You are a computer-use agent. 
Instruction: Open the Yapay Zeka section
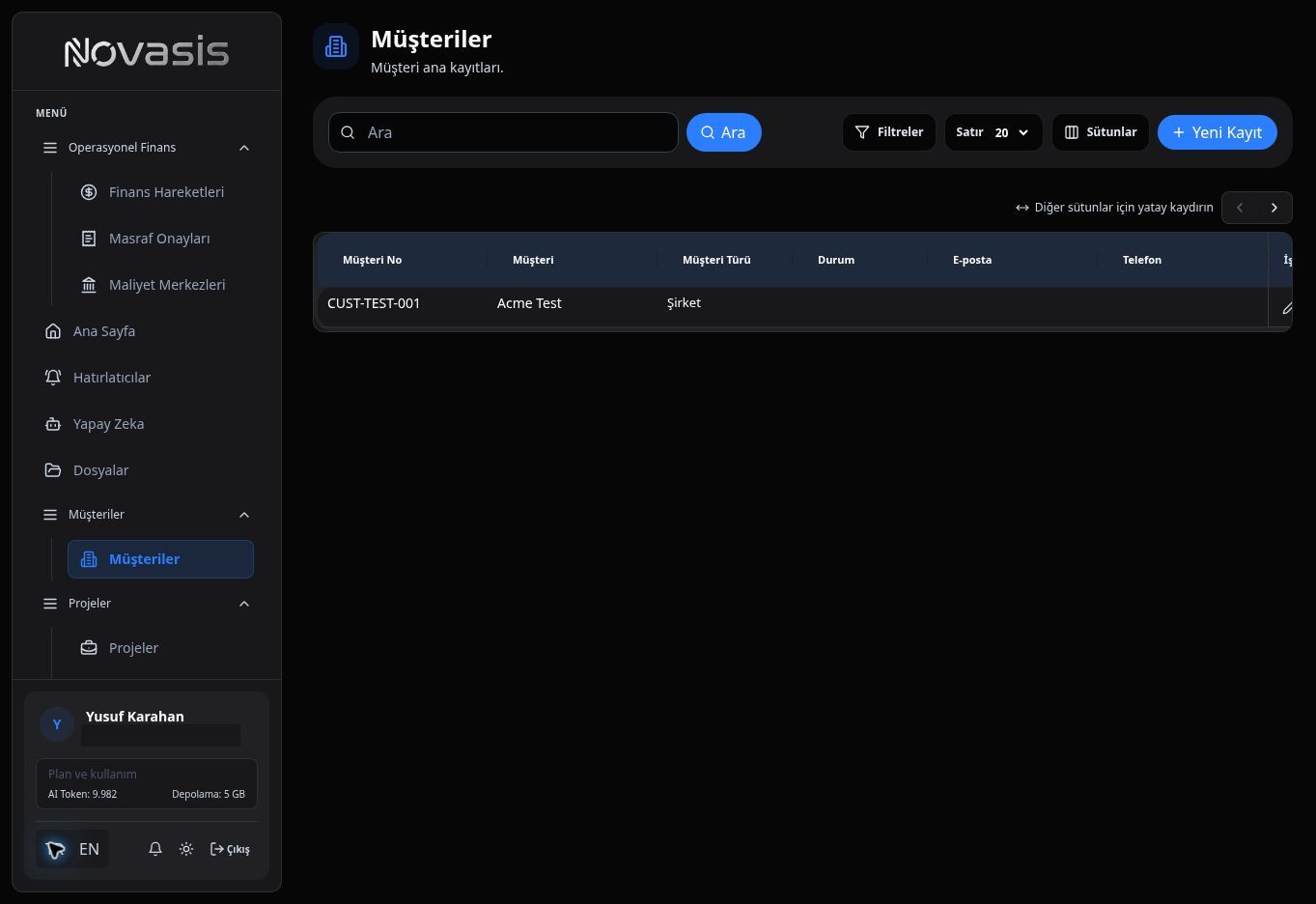147,424
